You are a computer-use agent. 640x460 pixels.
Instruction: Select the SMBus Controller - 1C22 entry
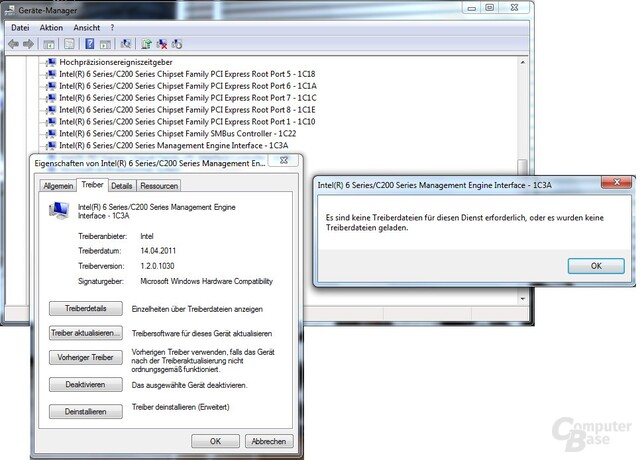(x=178, y=133)
